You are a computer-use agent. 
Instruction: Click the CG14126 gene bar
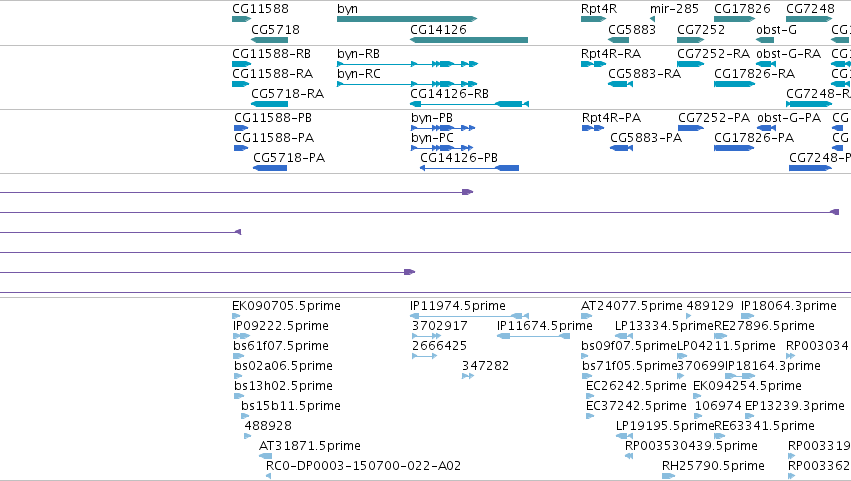tap(469, 40)
